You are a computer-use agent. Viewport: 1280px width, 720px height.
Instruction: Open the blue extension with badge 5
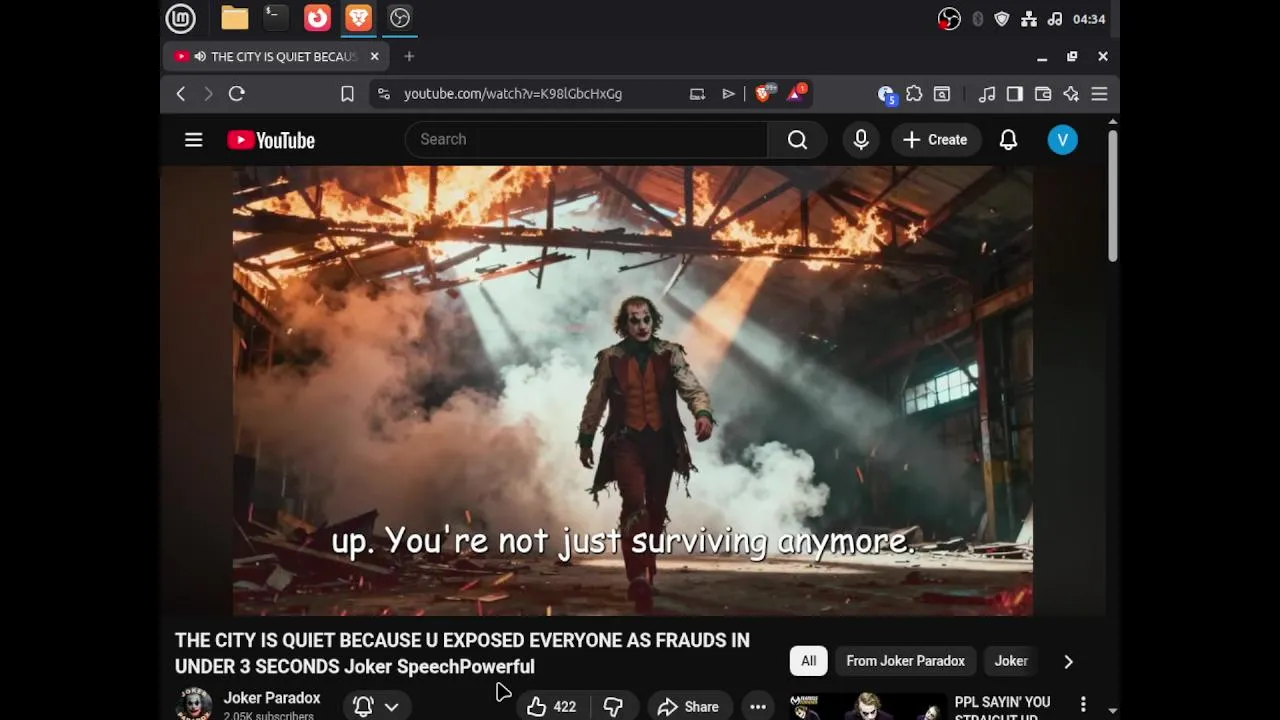coord(886,94)
